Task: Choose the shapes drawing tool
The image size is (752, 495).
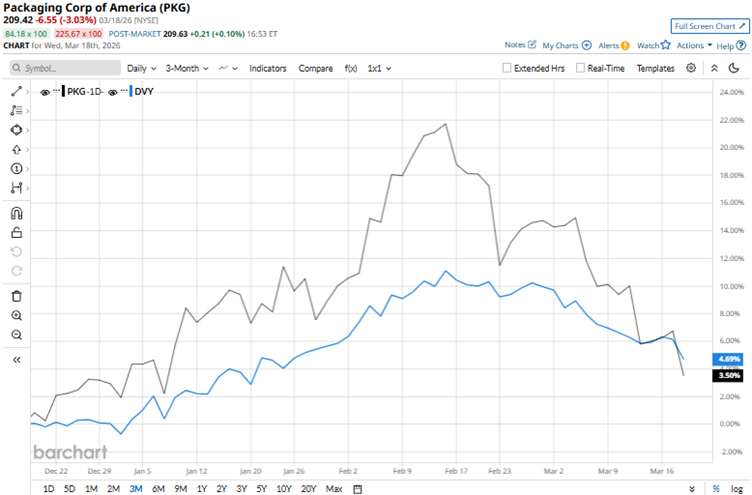Action: 16,130
